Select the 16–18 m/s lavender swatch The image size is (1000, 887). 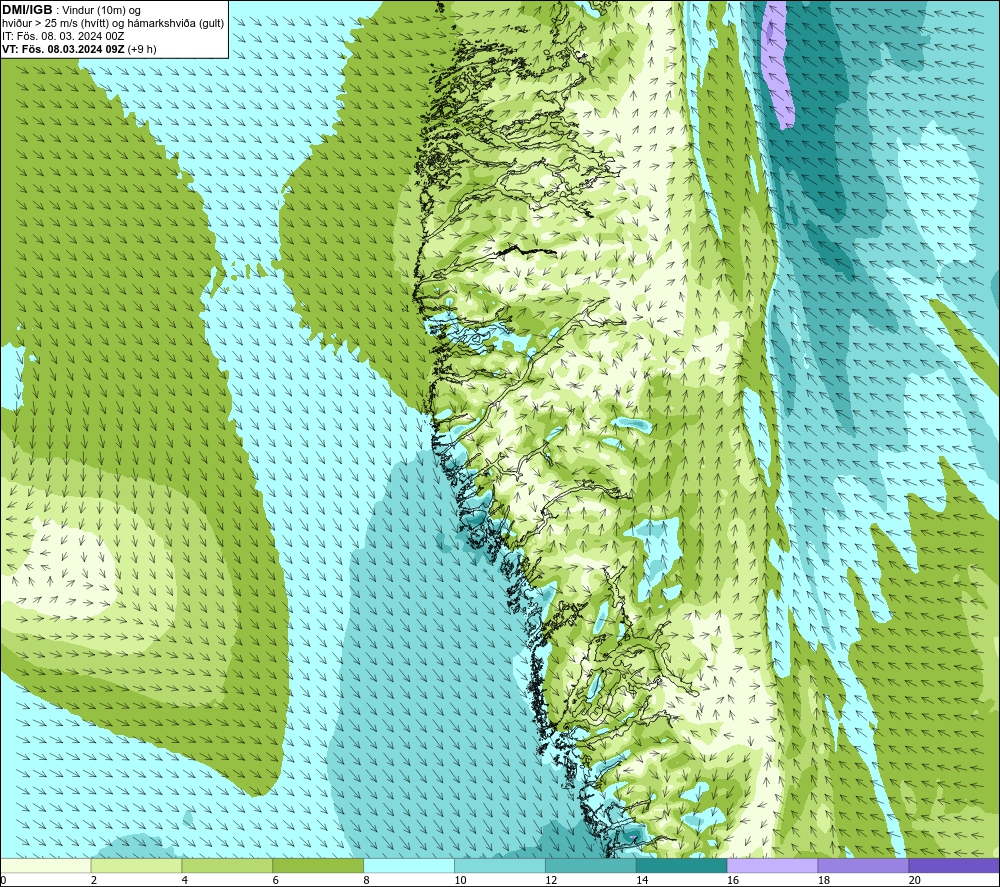(x=772, y=865)
